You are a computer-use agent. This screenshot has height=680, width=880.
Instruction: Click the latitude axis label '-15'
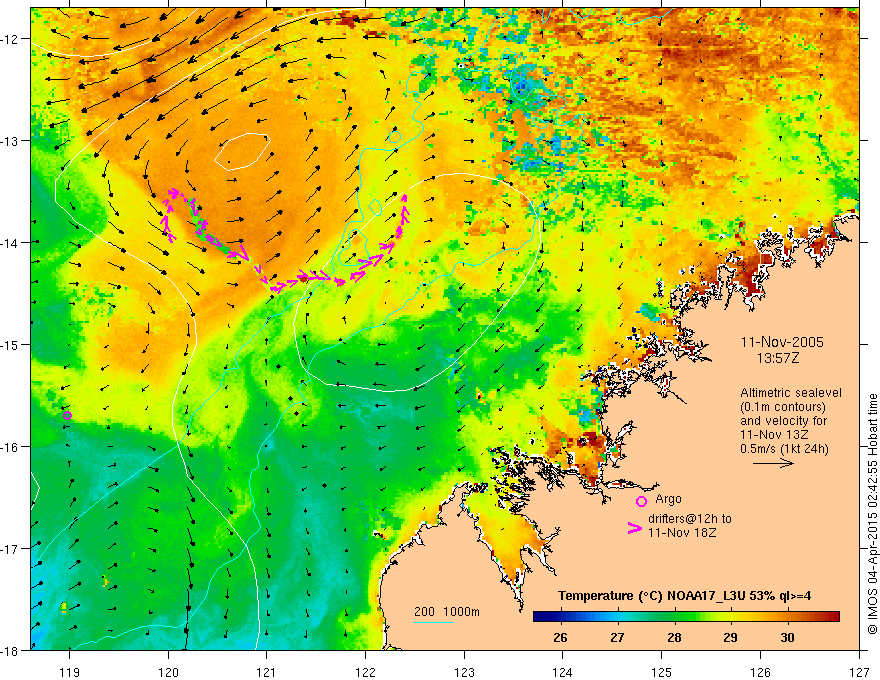(10, 345)
